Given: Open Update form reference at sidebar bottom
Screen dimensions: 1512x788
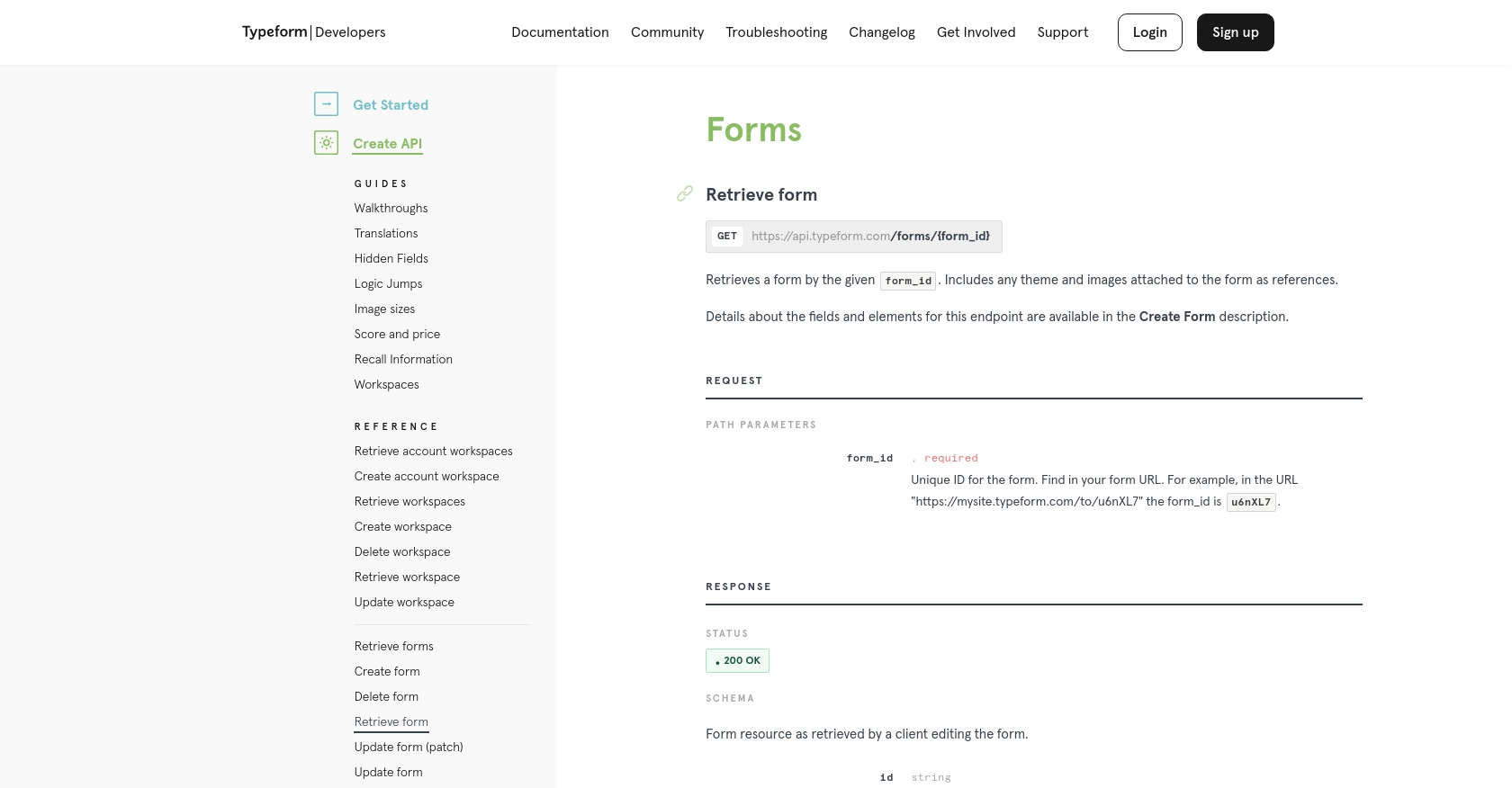Looking at the screenshot, I should click(388, 772).
